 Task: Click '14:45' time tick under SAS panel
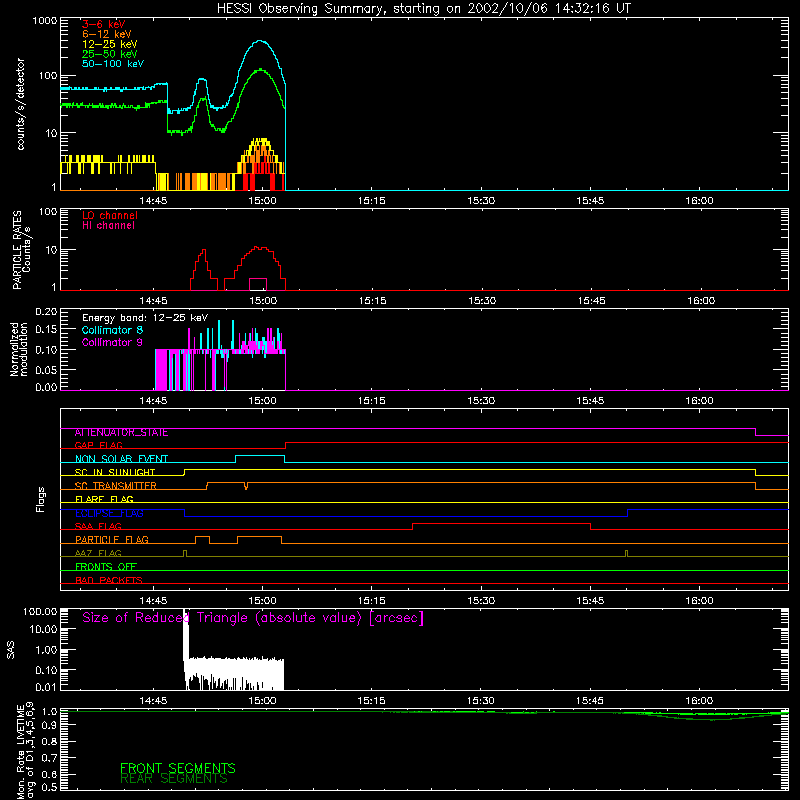(x=153, y=701)
